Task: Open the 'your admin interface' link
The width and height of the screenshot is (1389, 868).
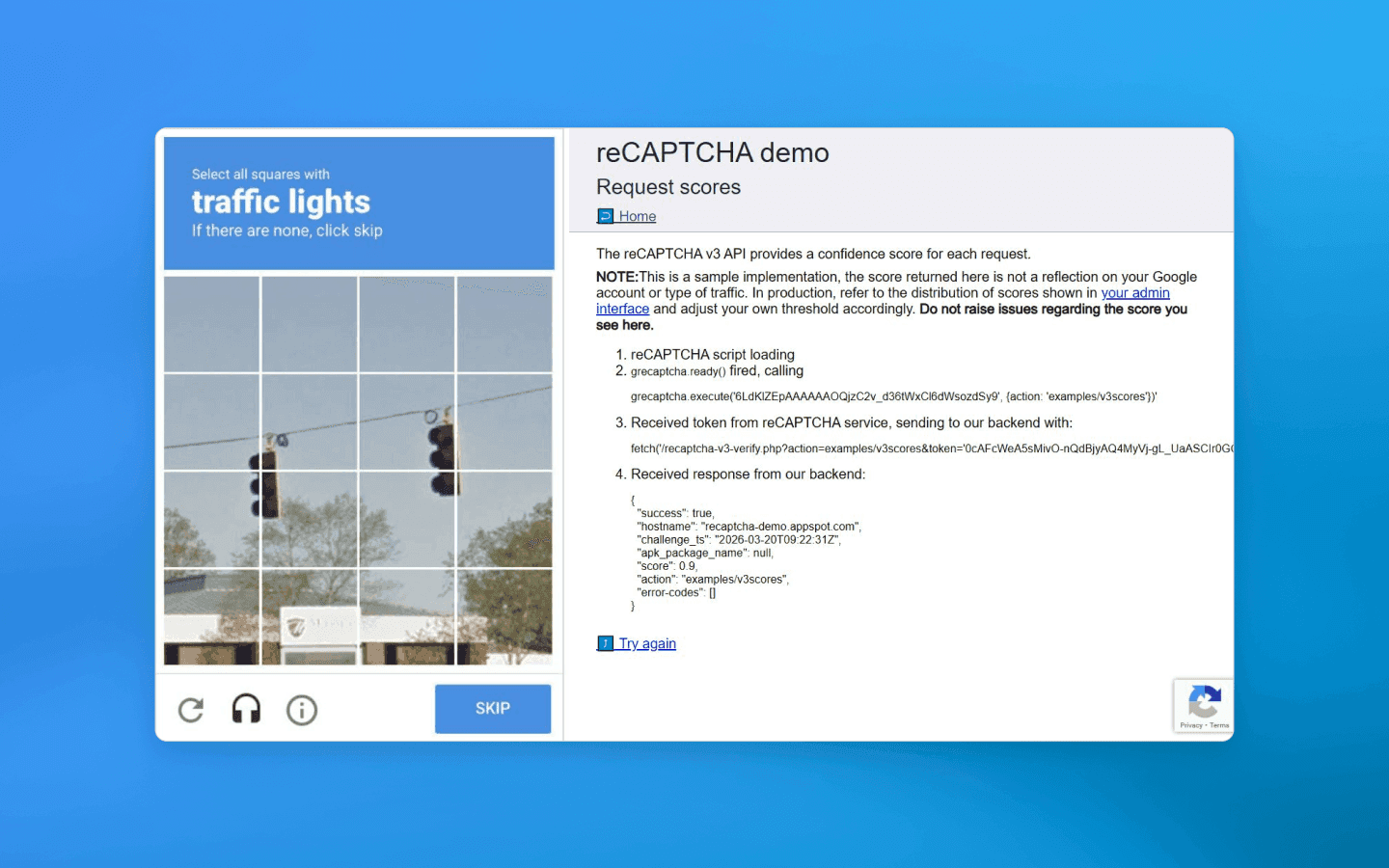Action: (x=1135, y=293)
